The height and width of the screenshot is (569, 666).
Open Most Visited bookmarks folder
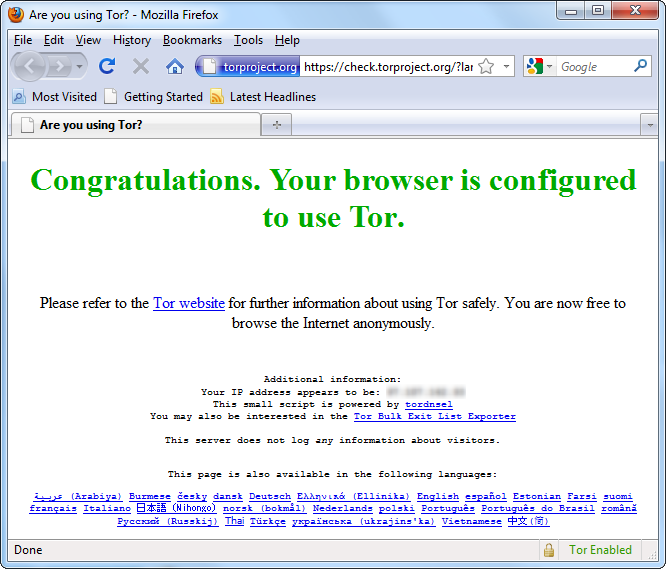55,97
